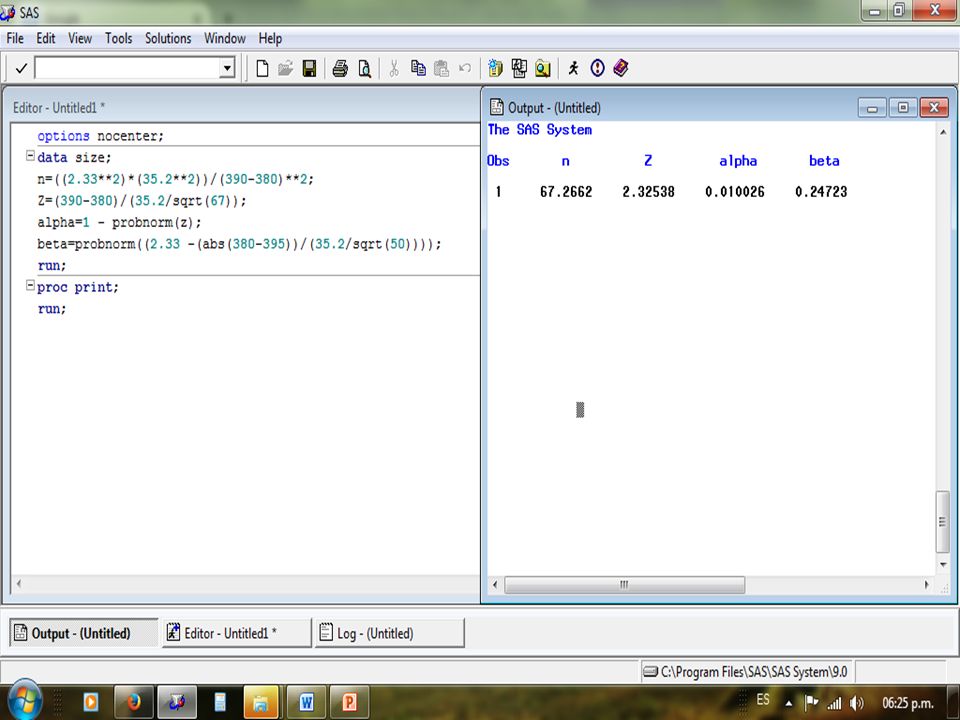Image resolution: width=960 pixels, height=720 pixels.
Task: Click 'The SAS System' output title
Action: pos(540,130)
